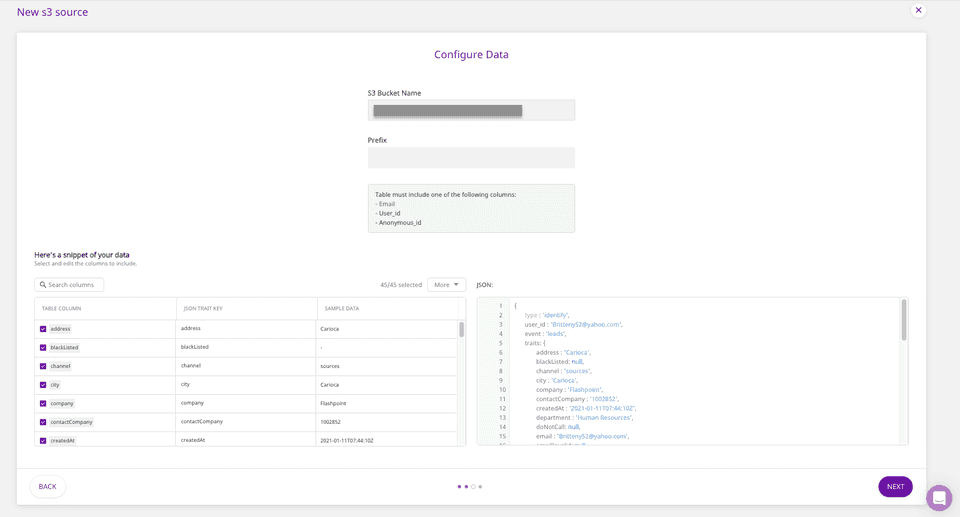Click the S3 Bucket Name field
Screen dimensions: 960x517
[x=471, y=110]
